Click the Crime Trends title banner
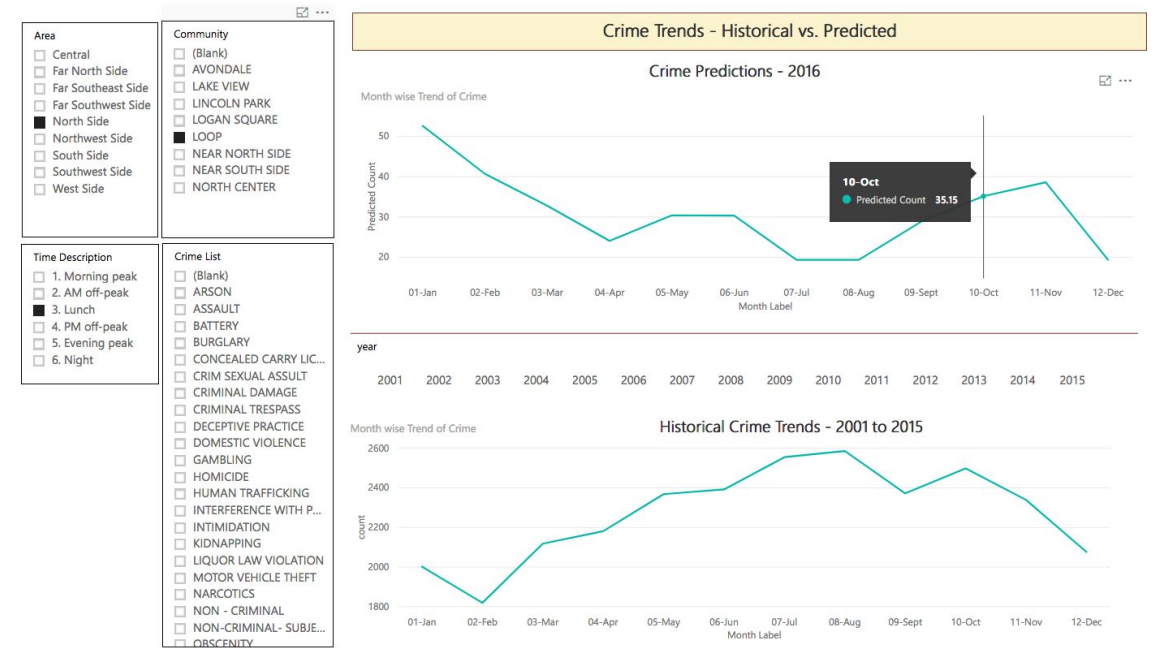This screenshot has height=648, width=1166. [749, 31]
